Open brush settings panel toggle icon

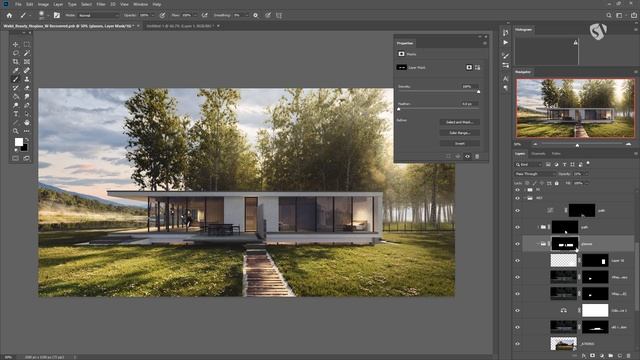(x=57, y=15)
